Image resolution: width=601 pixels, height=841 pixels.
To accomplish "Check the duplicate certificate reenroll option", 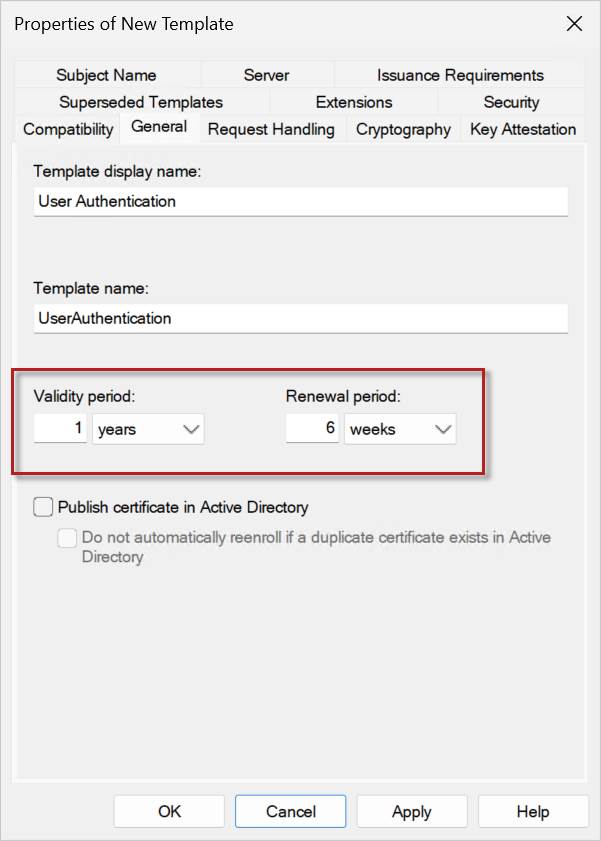I will [67, 538].
